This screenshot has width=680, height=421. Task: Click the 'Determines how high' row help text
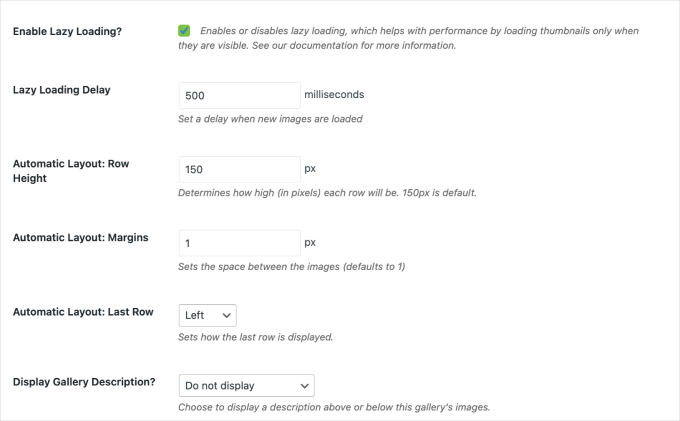click(326, 193)
